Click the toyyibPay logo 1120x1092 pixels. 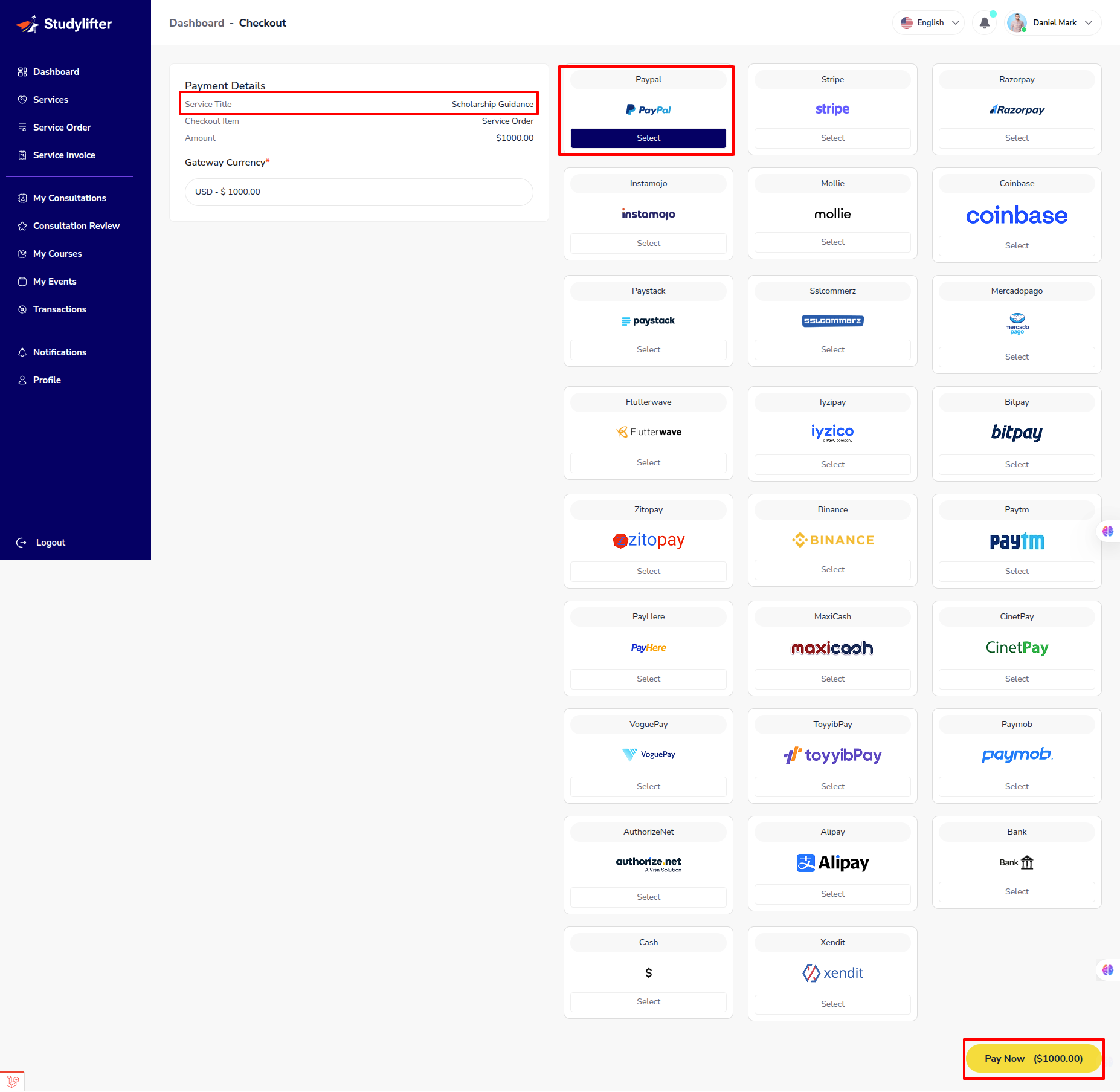(x=832, y=755)
